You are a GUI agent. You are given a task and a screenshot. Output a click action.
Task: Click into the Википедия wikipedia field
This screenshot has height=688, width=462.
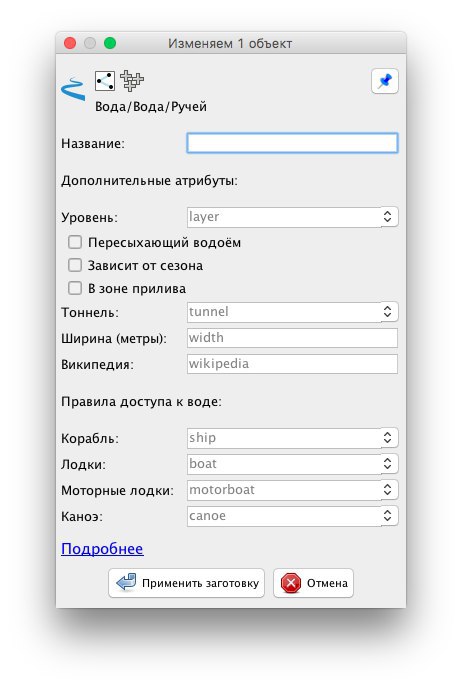(292, 364)
